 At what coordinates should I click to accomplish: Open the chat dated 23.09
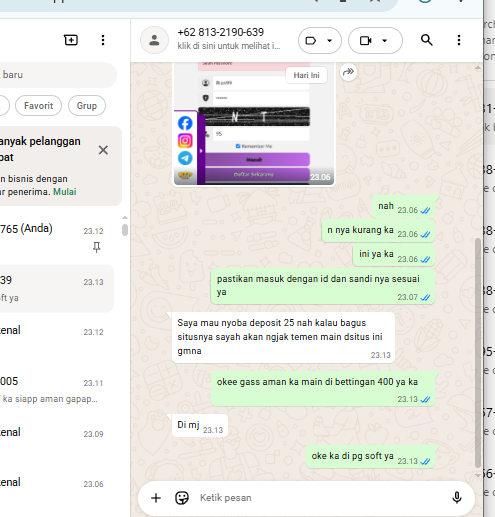(57, 440)
